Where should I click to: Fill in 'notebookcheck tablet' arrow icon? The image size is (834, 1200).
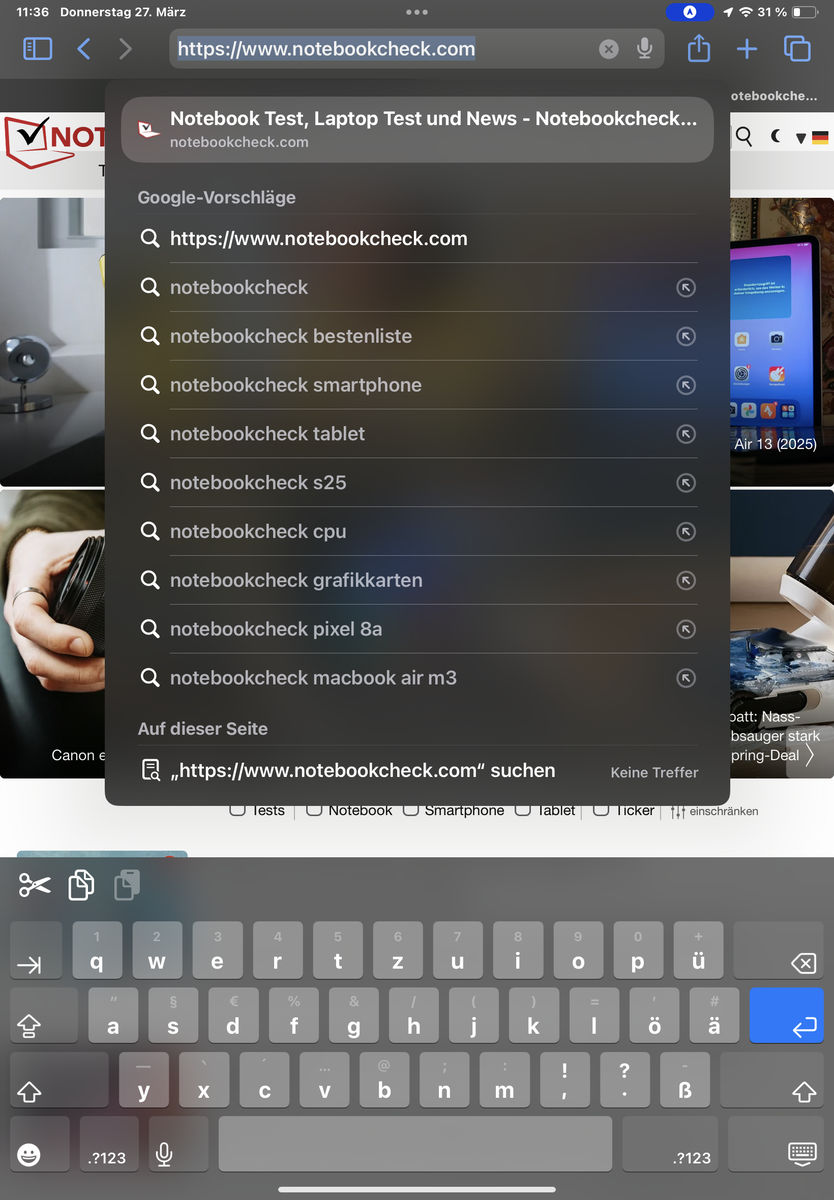pyautogui.click(x=686, y=434)
